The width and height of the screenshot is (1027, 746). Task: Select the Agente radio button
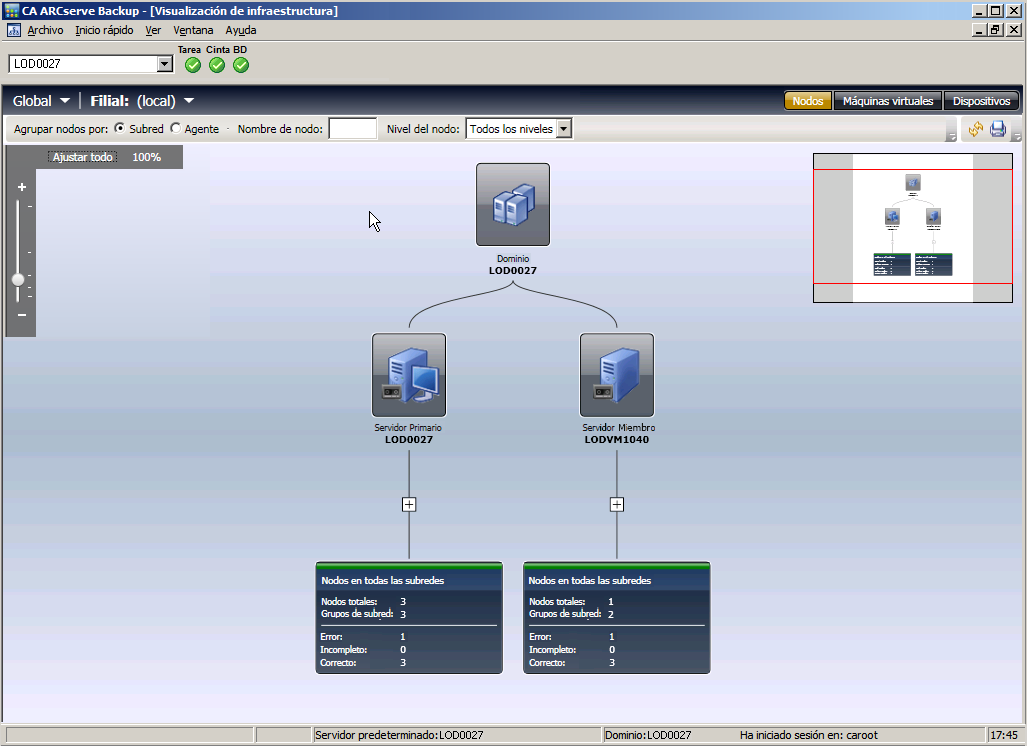pos(176,129)
